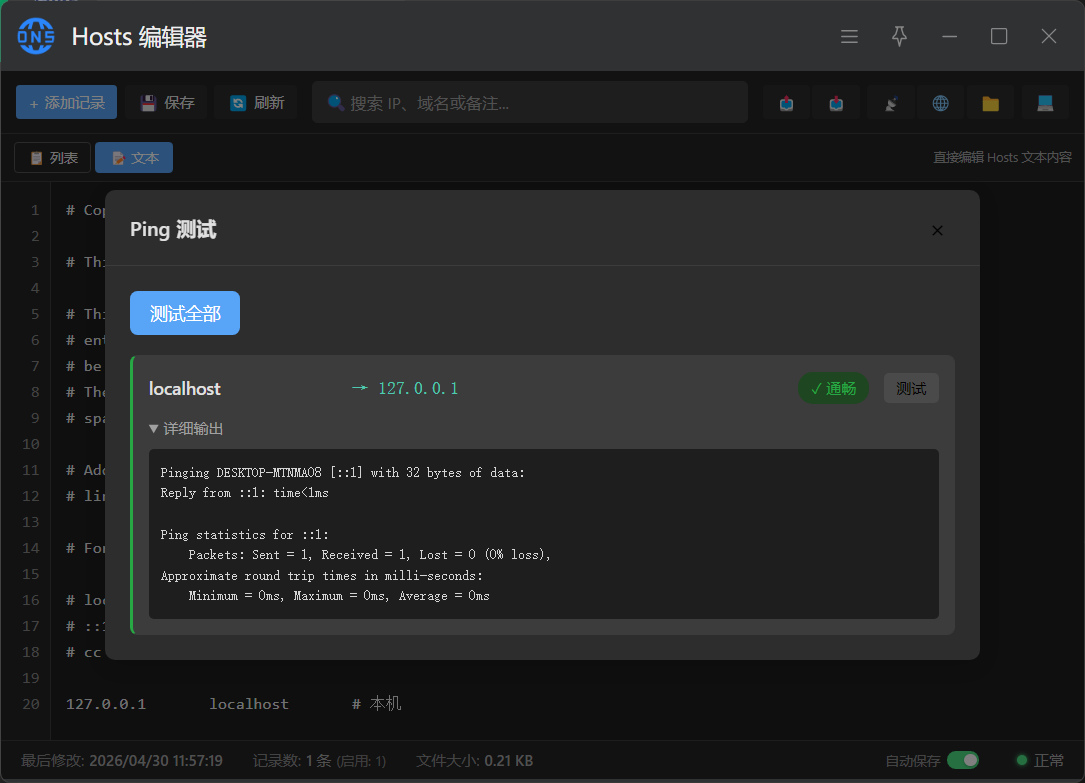Viewport: 1085px width, 783px height.
Task: Minimize the Hosts 编辑器 window
Action: tap(949, 36)
